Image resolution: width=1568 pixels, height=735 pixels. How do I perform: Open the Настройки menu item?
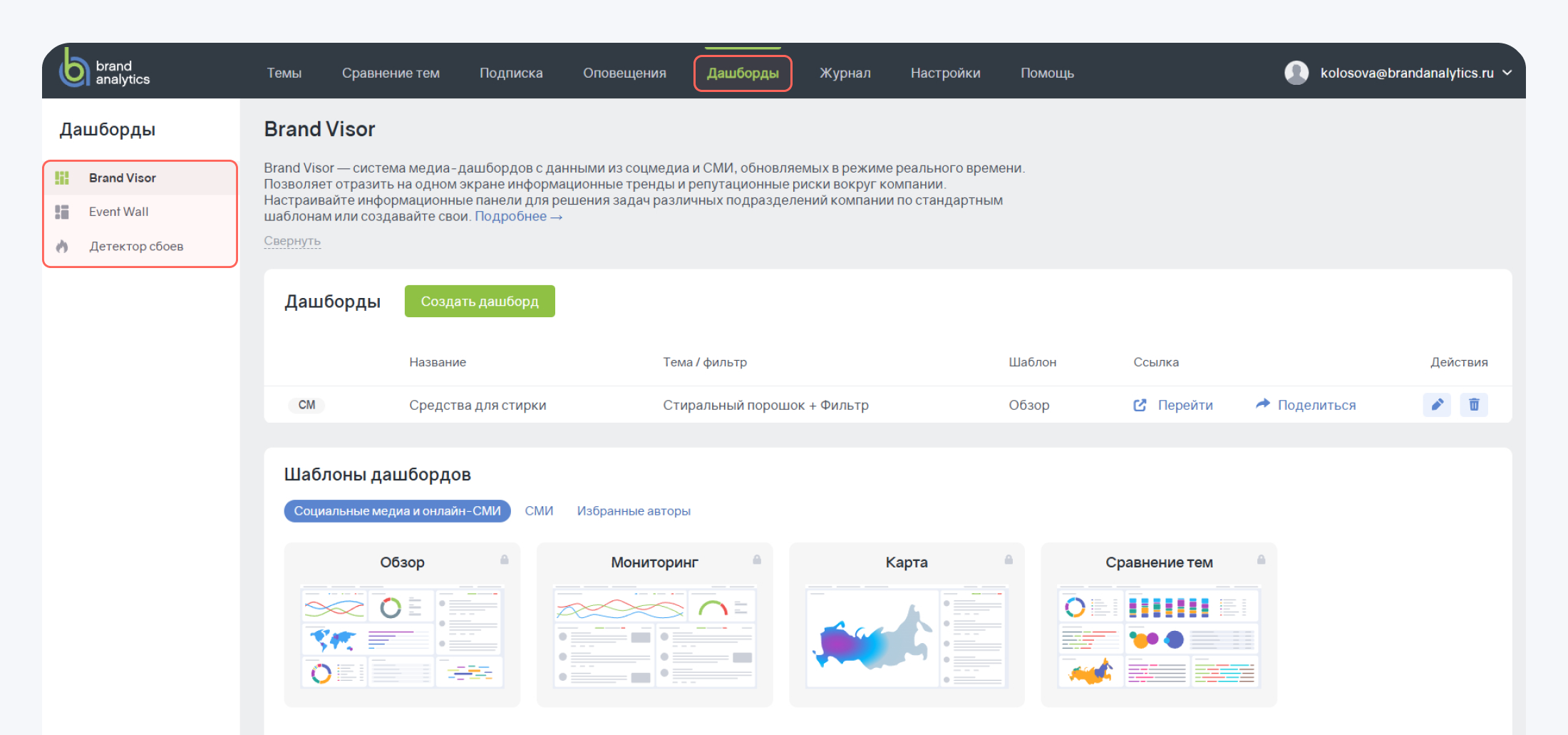pyautogui.click(x=945, y=73)
